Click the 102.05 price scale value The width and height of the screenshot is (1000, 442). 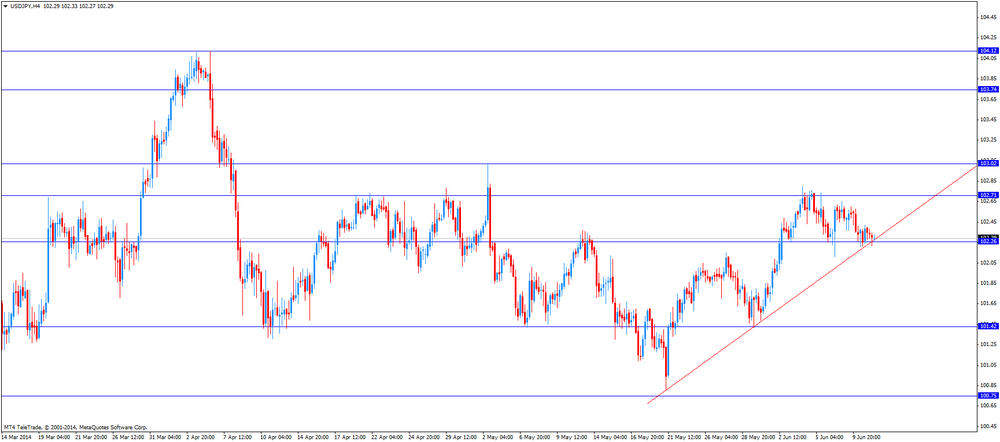pyautogui.click(x=988, y=263)
